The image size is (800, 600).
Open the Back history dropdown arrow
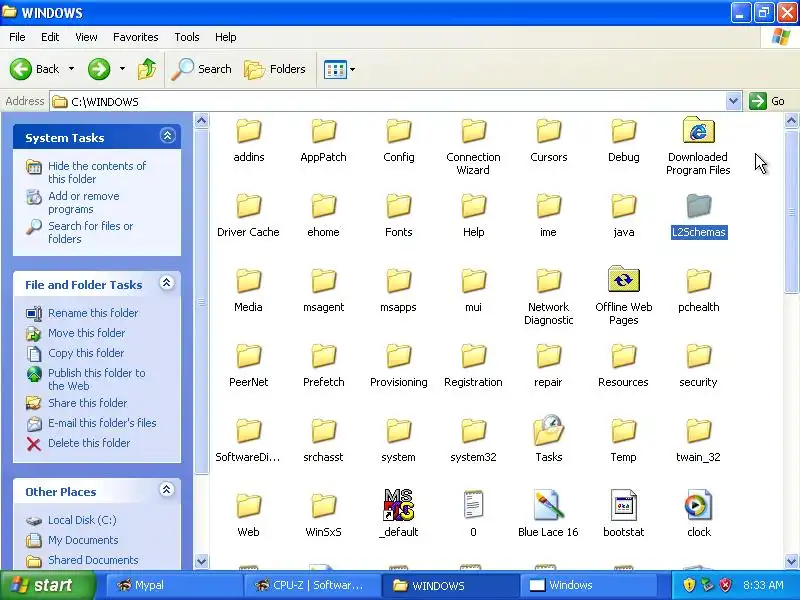point(71,69)
